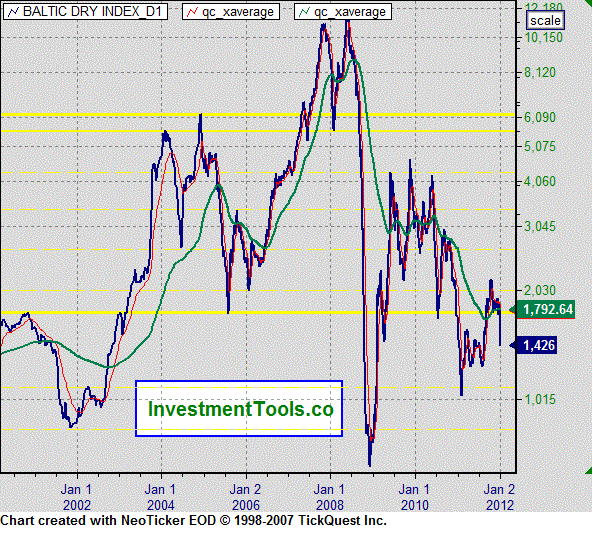593x542 pixels.
Task: Click the 1,015 price axis label
Action: tap(540, 399)
